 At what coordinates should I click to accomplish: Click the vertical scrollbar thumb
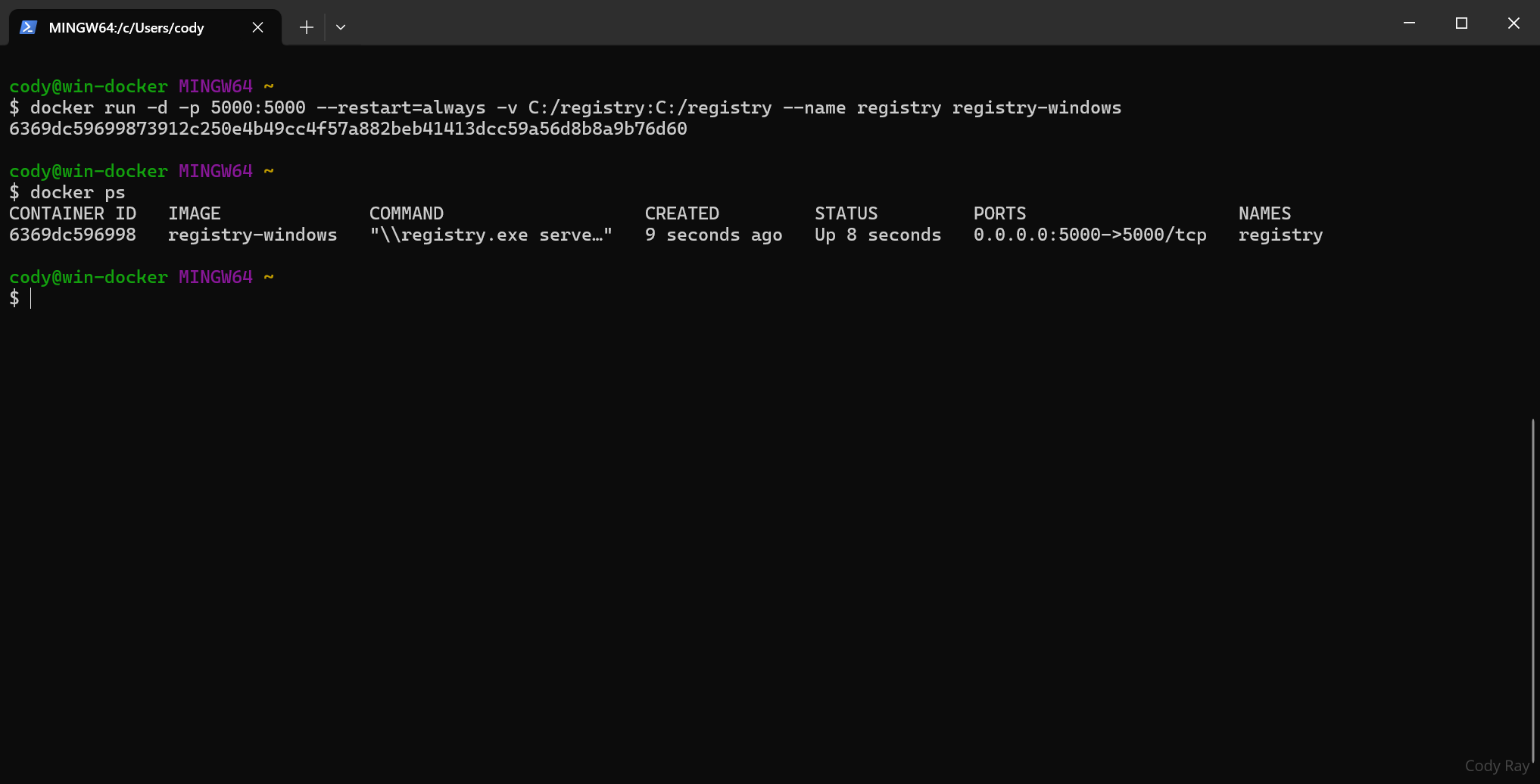tap(1532, 590)
